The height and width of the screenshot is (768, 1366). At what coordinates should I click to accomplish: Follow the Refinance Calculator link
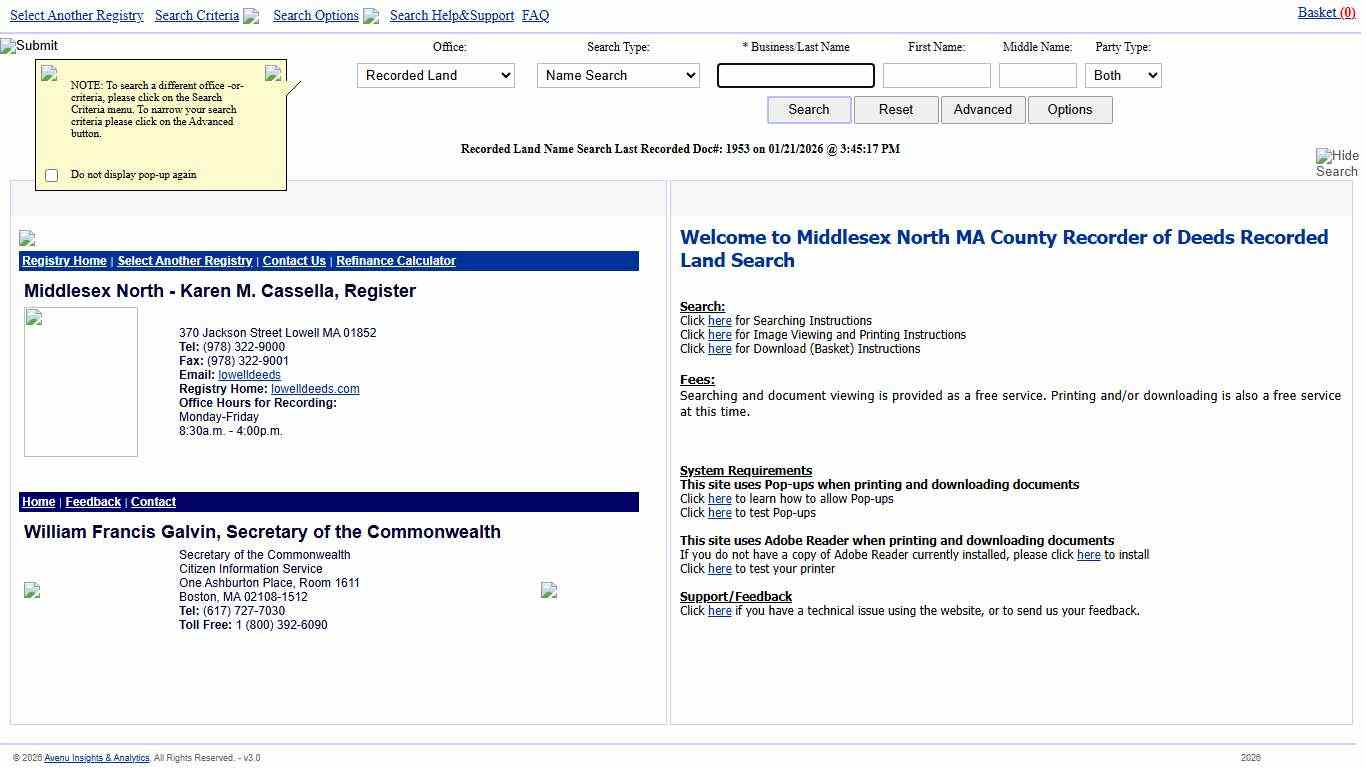pyautogui.click(x=395, y=261)
